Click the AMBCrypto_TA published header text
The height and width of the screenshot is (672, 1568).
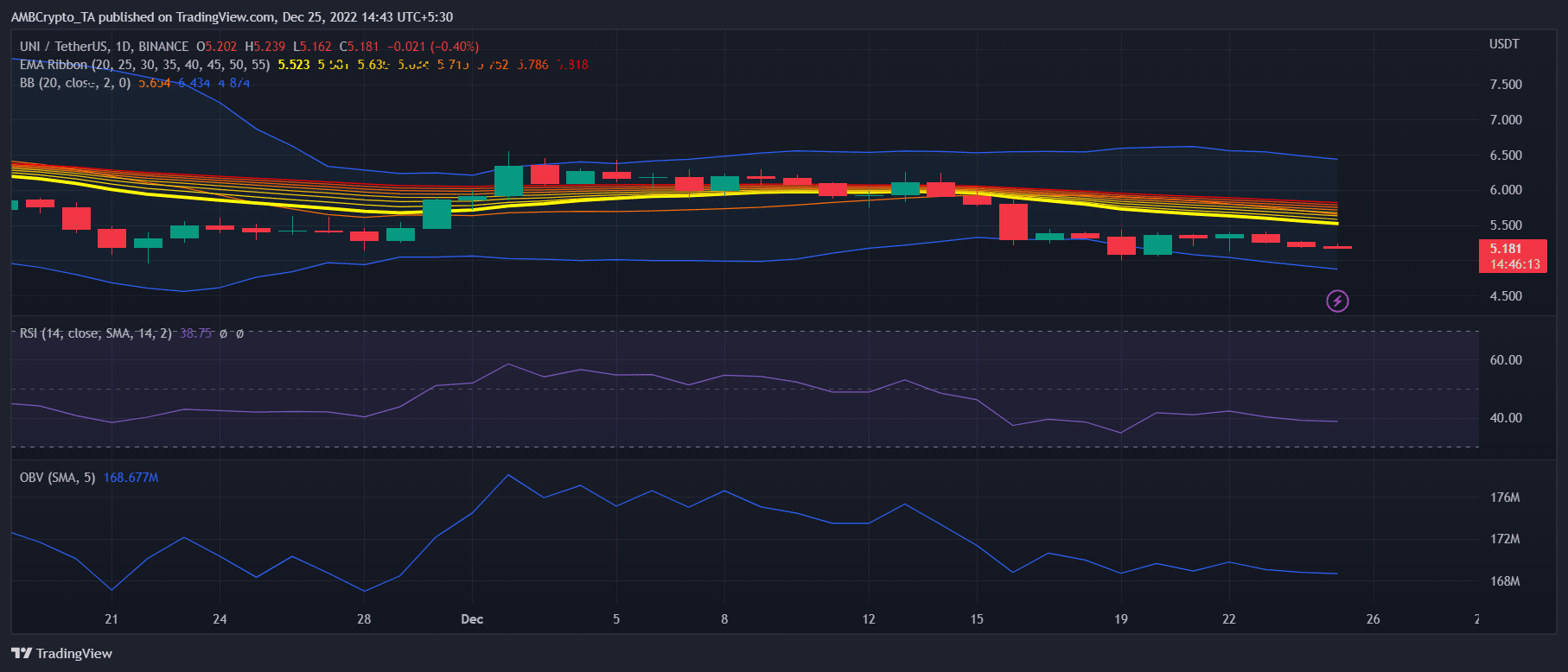[232, 17]
